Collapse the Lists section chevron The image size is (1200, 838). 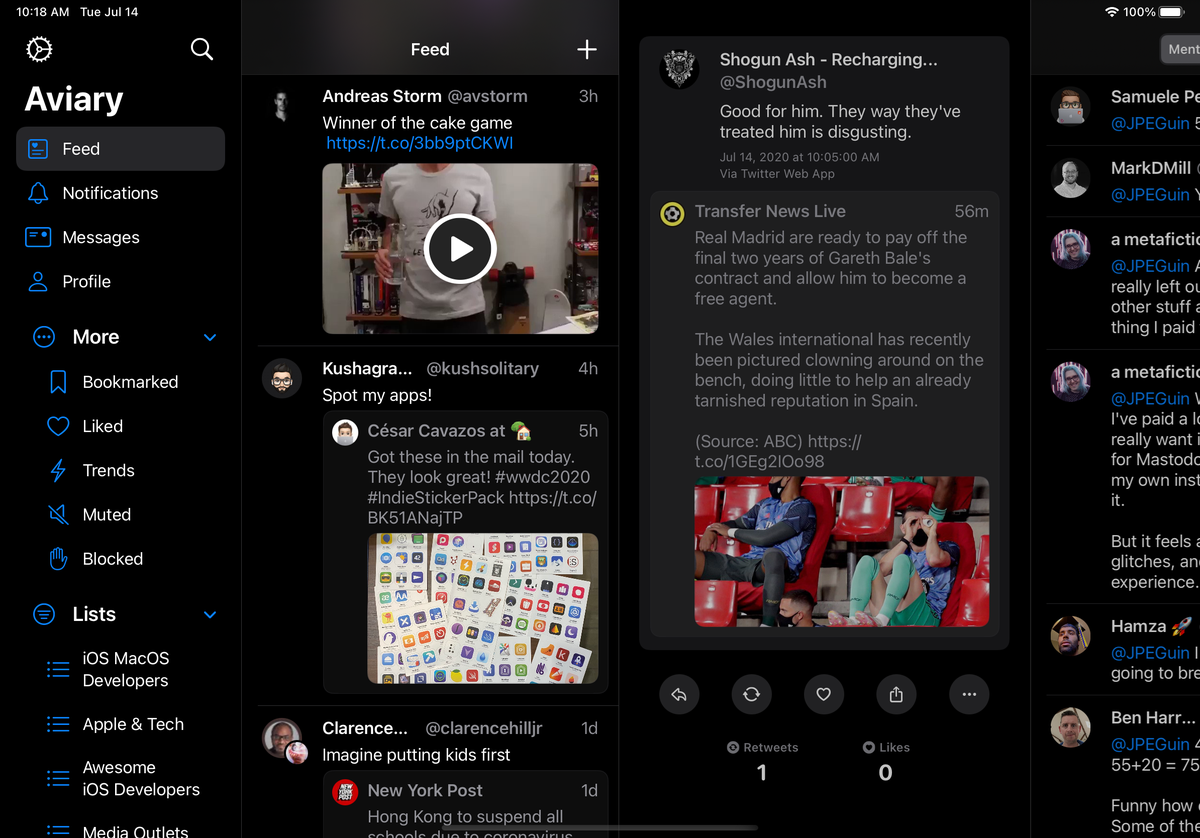[210, 614]
